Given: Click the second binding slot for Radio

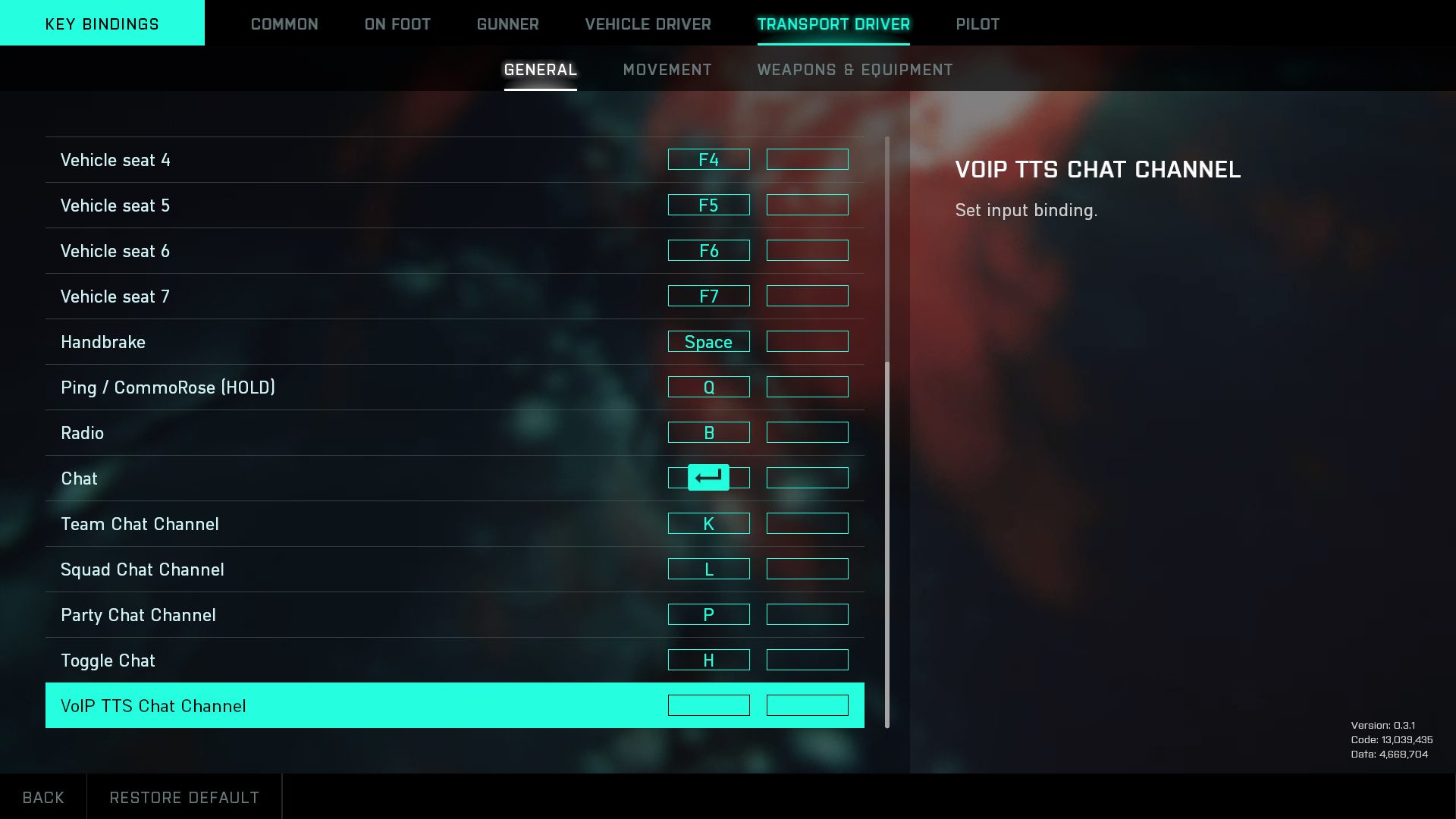Looking at the screenshot, I should (807, 432).
